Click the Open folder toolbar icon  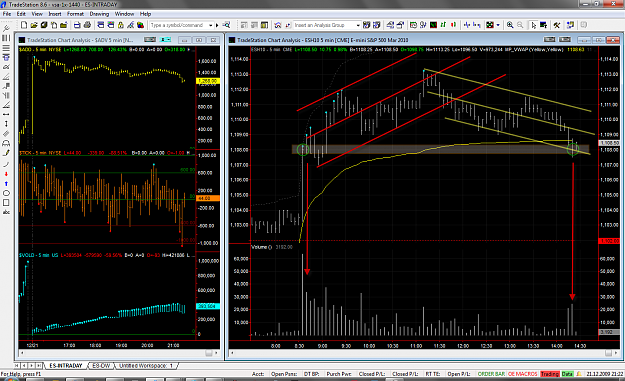tap(34, 25)
